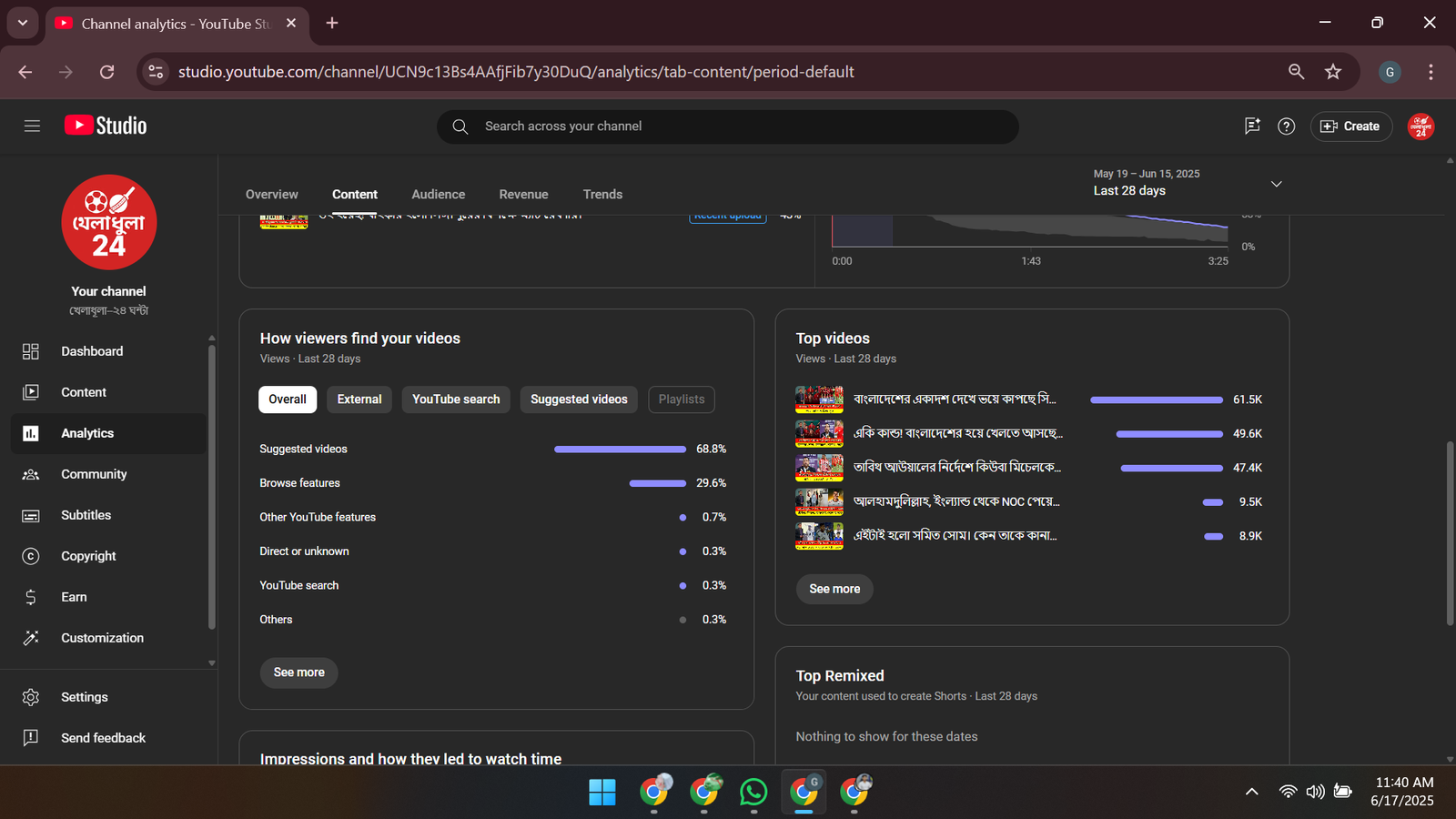
Task: Click the Browse features 29.6% bar
Action: [x=658, y=483]
